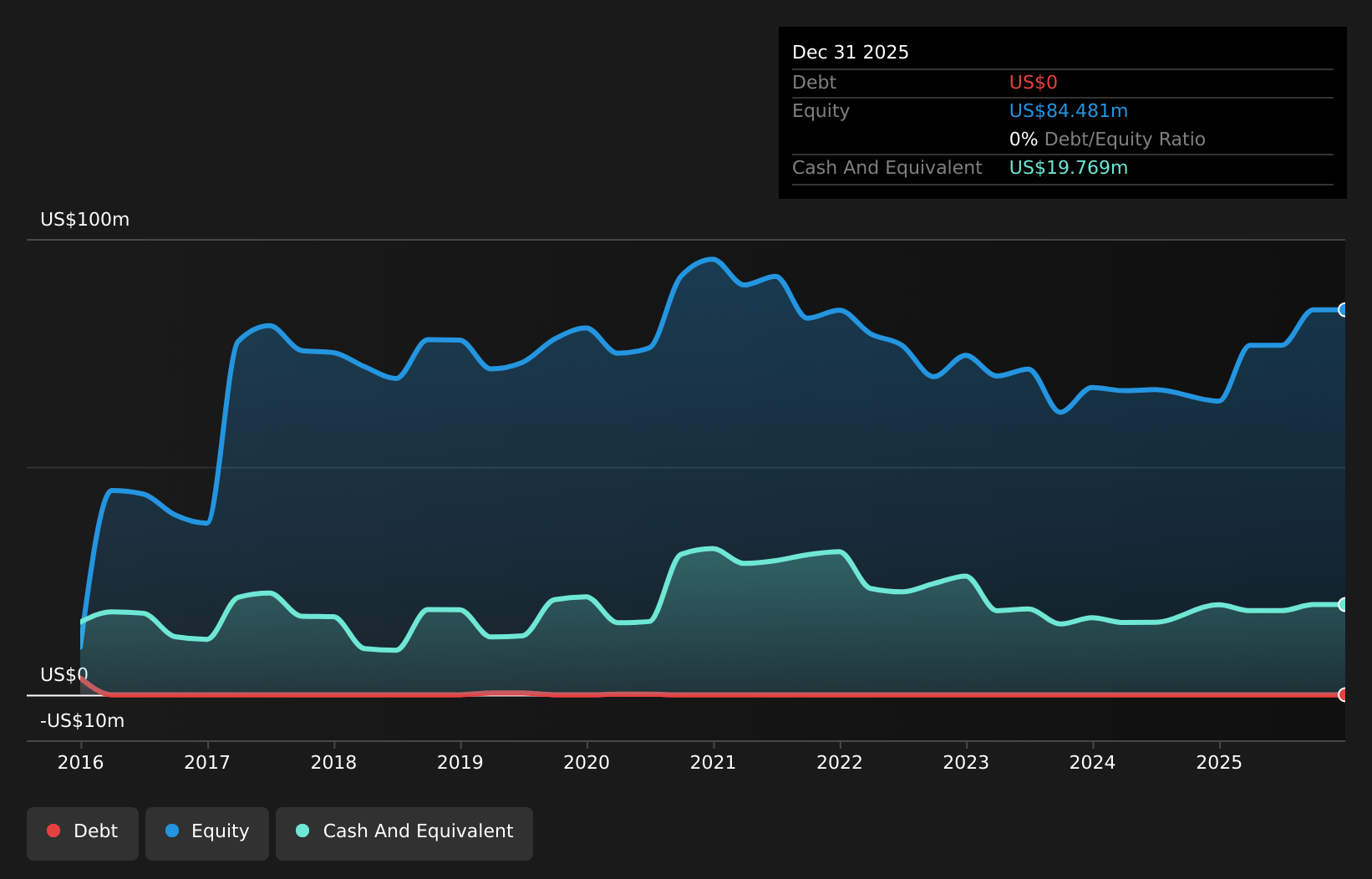
Task: Toggle the Cash And Equivalent legend button
Action: pyautogui.click(x=404, y=833)
